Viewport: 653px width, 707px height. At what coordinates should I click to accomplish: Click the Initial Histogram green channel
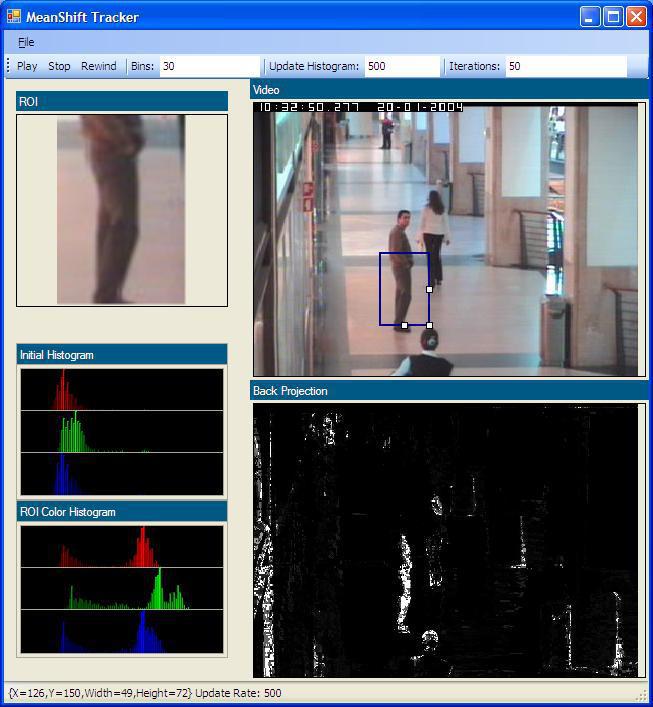(122, 432)
